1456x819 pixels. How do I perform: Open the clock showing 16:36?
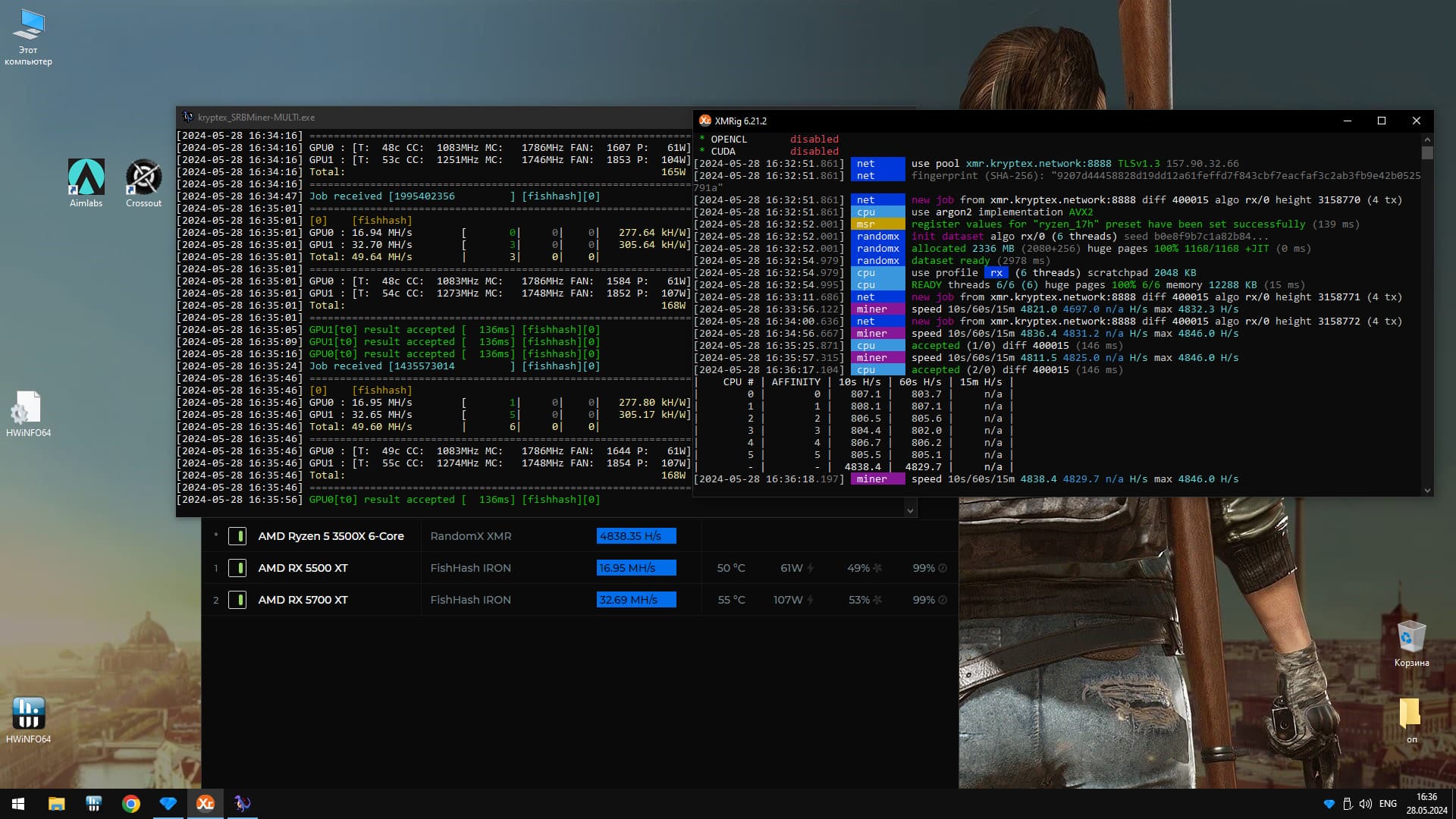point(1426,804)
